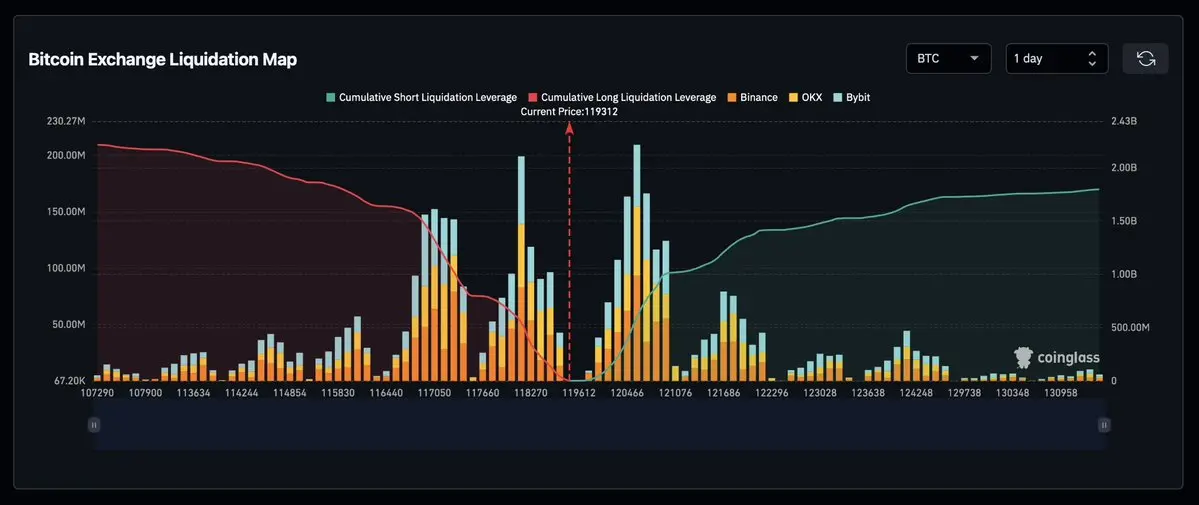
Task: Open the 1 day timeframe selector
Action: [1057, 58]
